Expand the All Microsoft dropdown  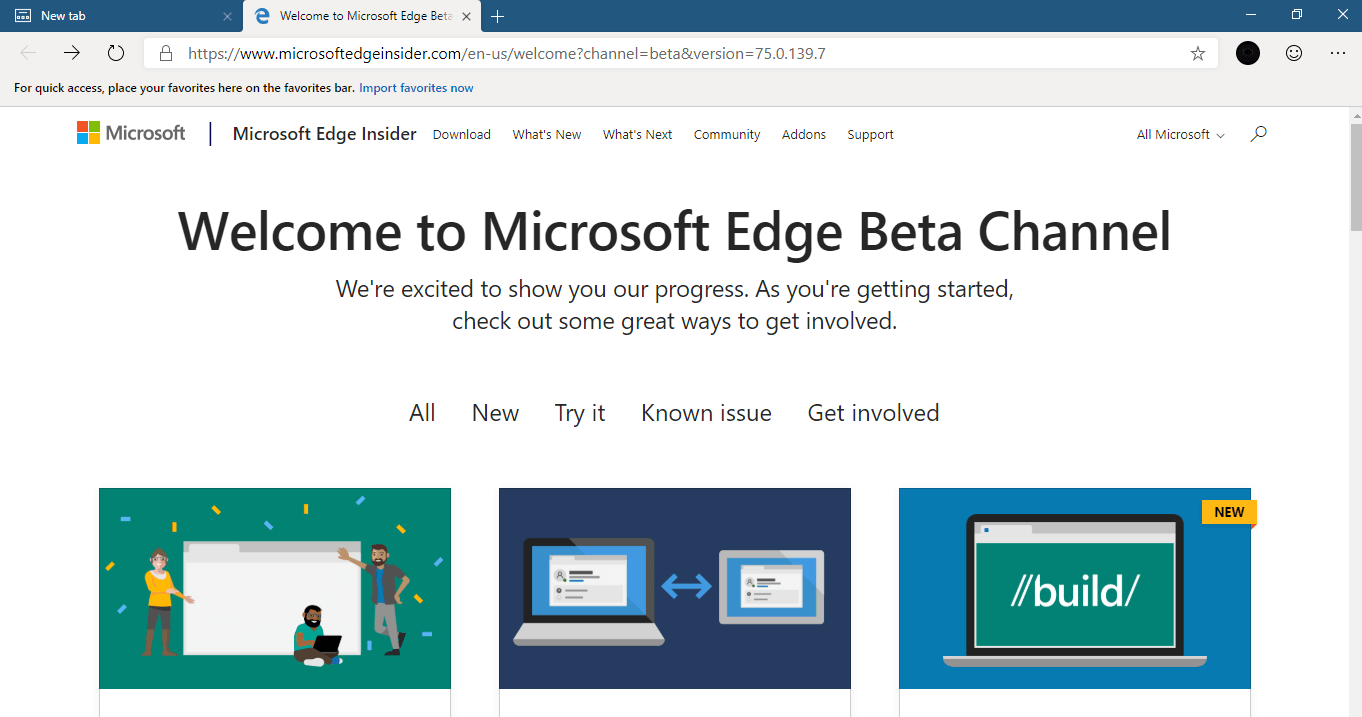tap(1181, 135)
